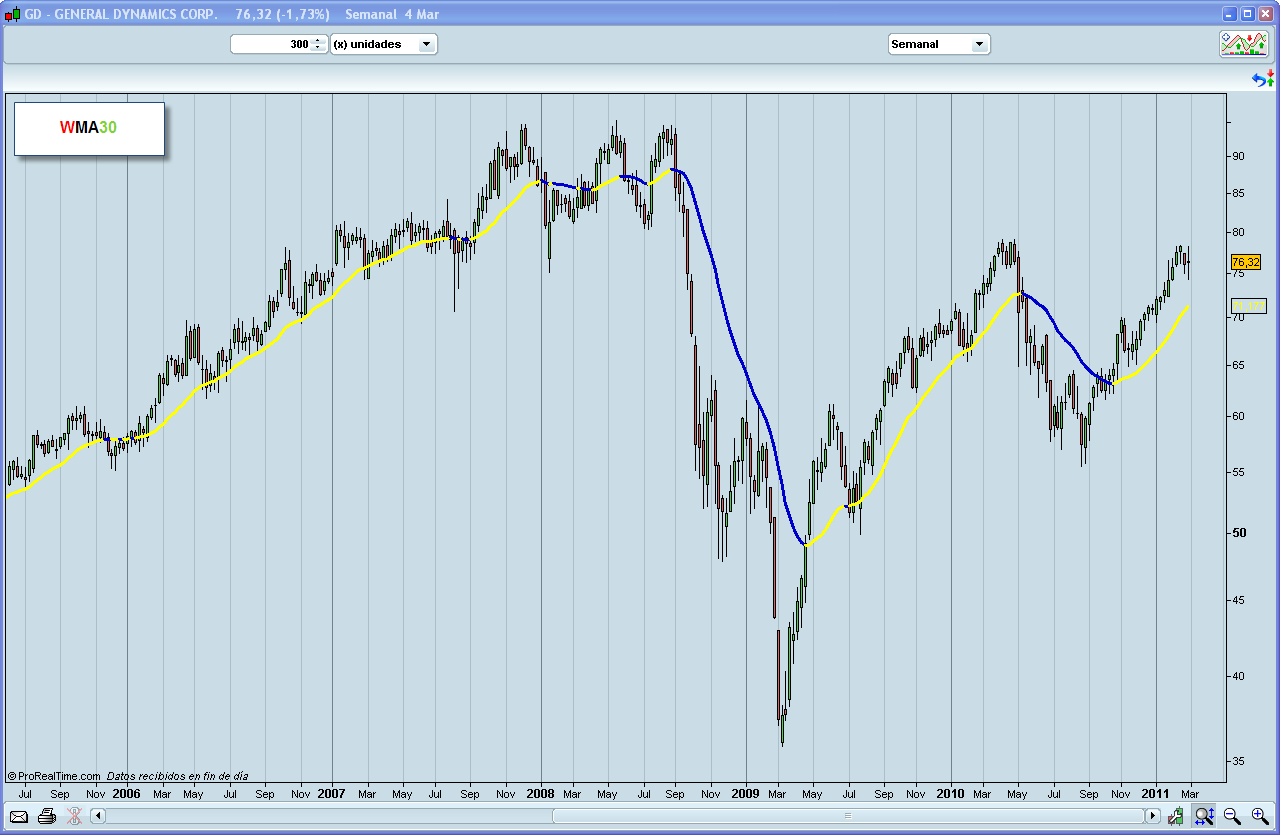Click the undo arrow icon
This screenshot has height=835, width=1280.
(x=1258, y=79)
